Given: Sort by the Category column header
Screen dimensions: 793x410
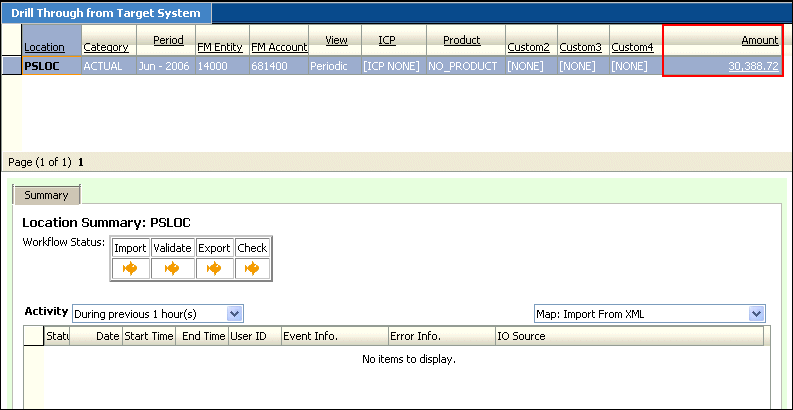Looking at the screenshot, I should pos(106,48).
